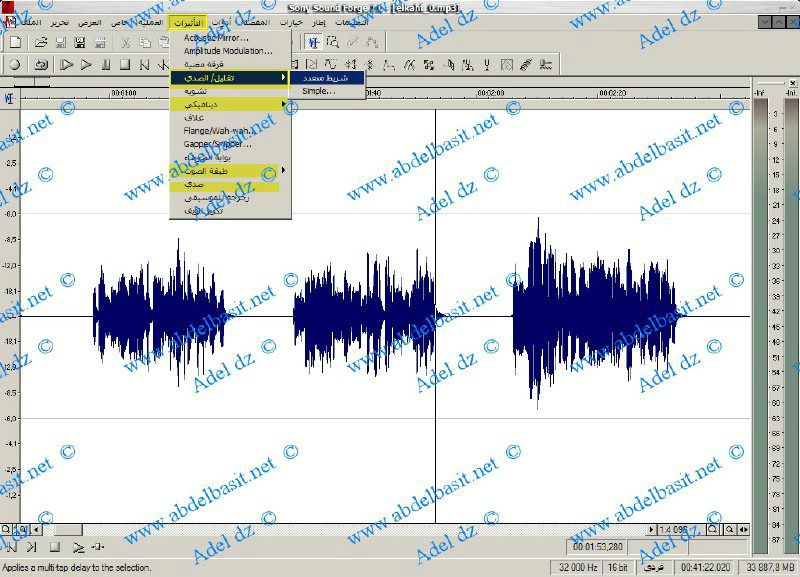Image resolution: width=800 pixels, height=577 pixels.
Task: Choose Amplitude Modulation... from the menu
Action: click(x=230, y=51)
